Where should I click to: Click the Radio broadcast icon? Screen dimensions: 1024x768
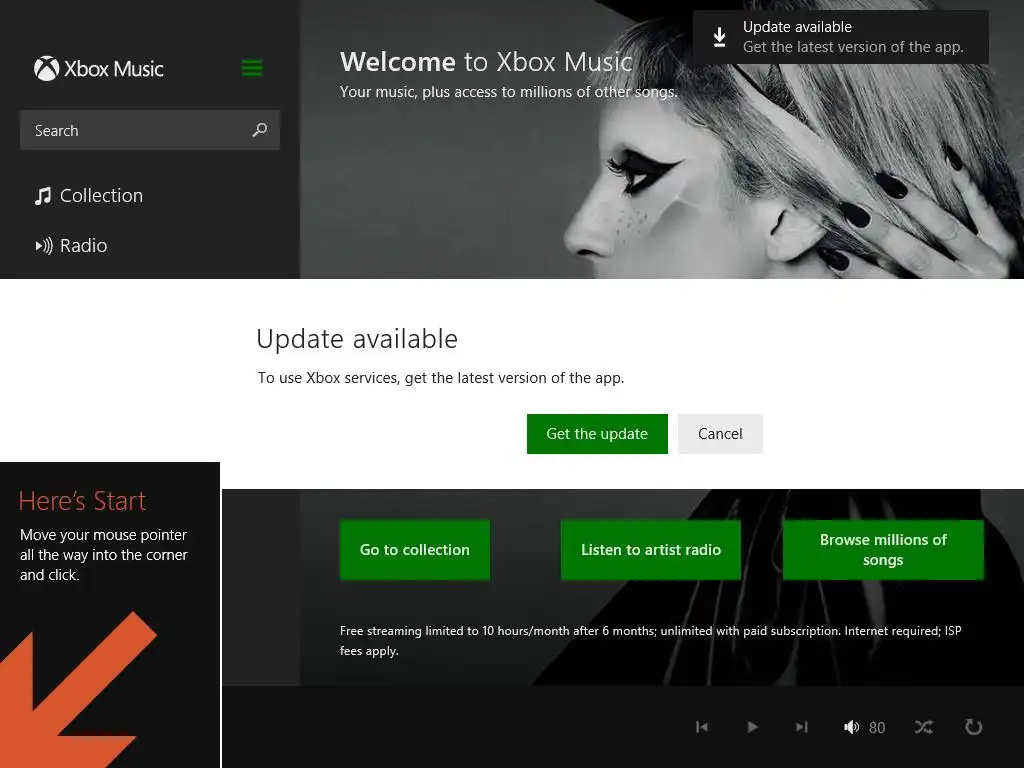click(44, 246)
